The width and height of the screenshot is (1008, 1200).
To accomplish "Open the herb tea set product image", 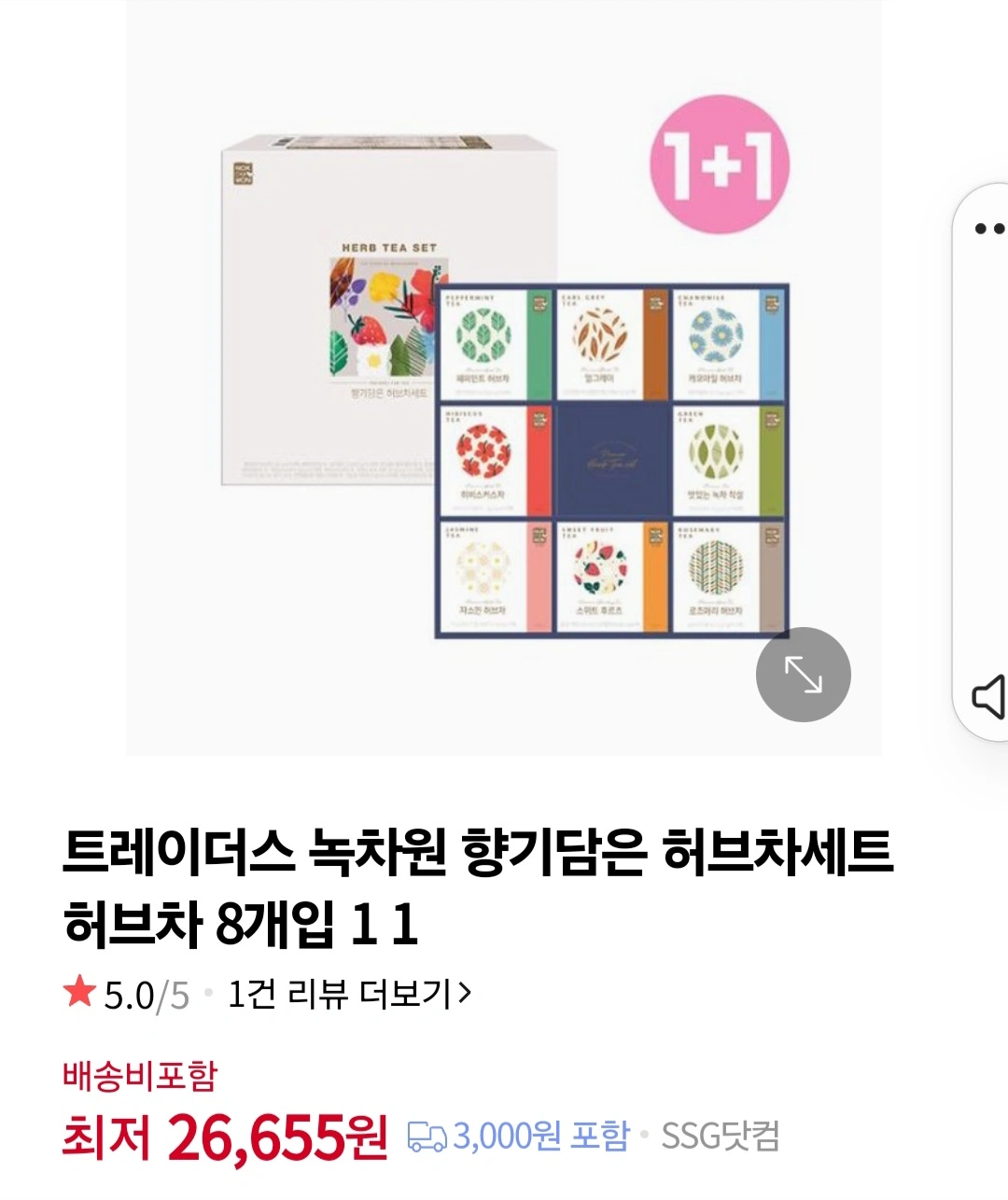I will (x=504, y=377).
